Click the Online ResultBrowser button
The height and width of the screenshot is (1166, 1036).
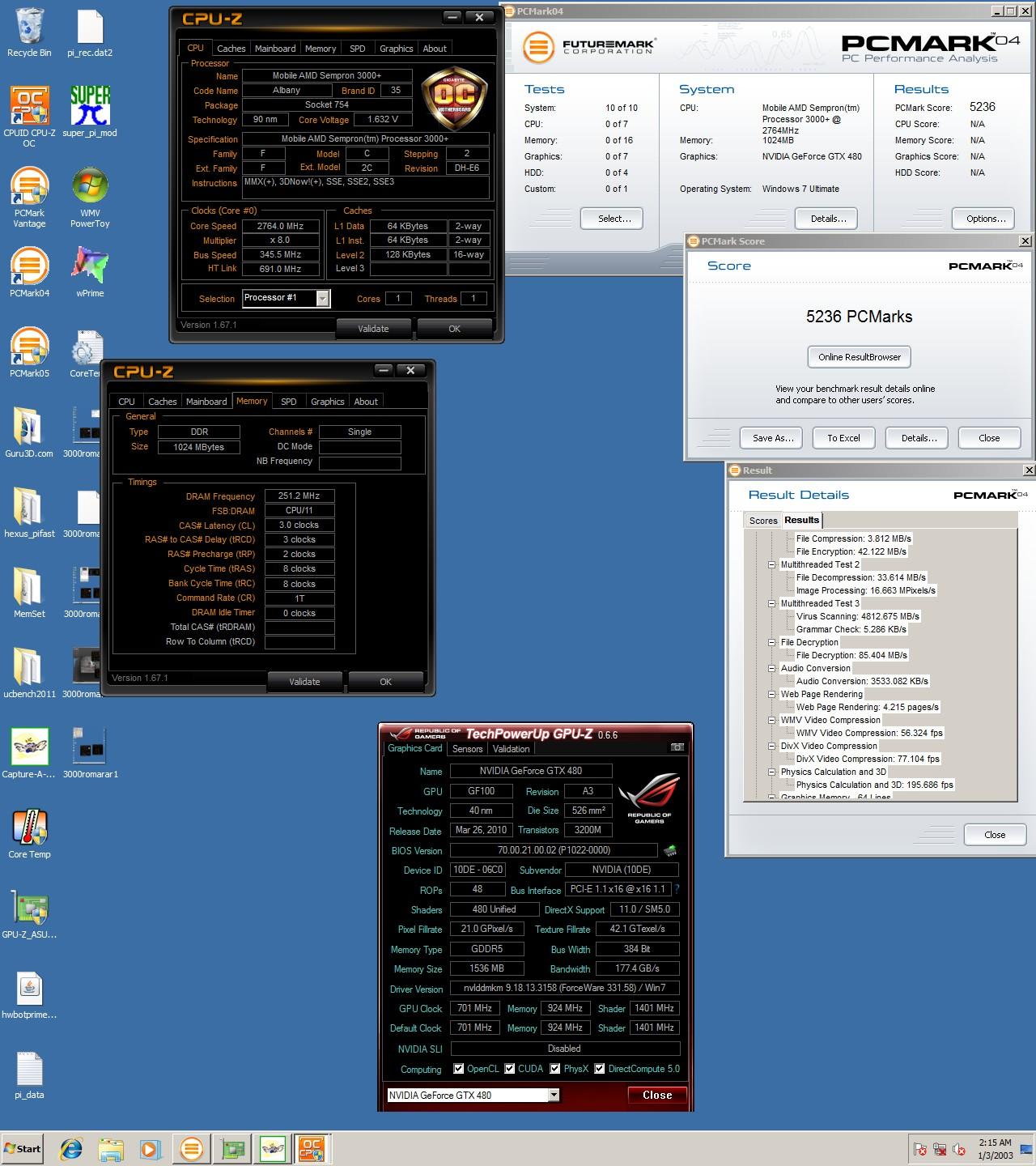click(x=859, y=357)
